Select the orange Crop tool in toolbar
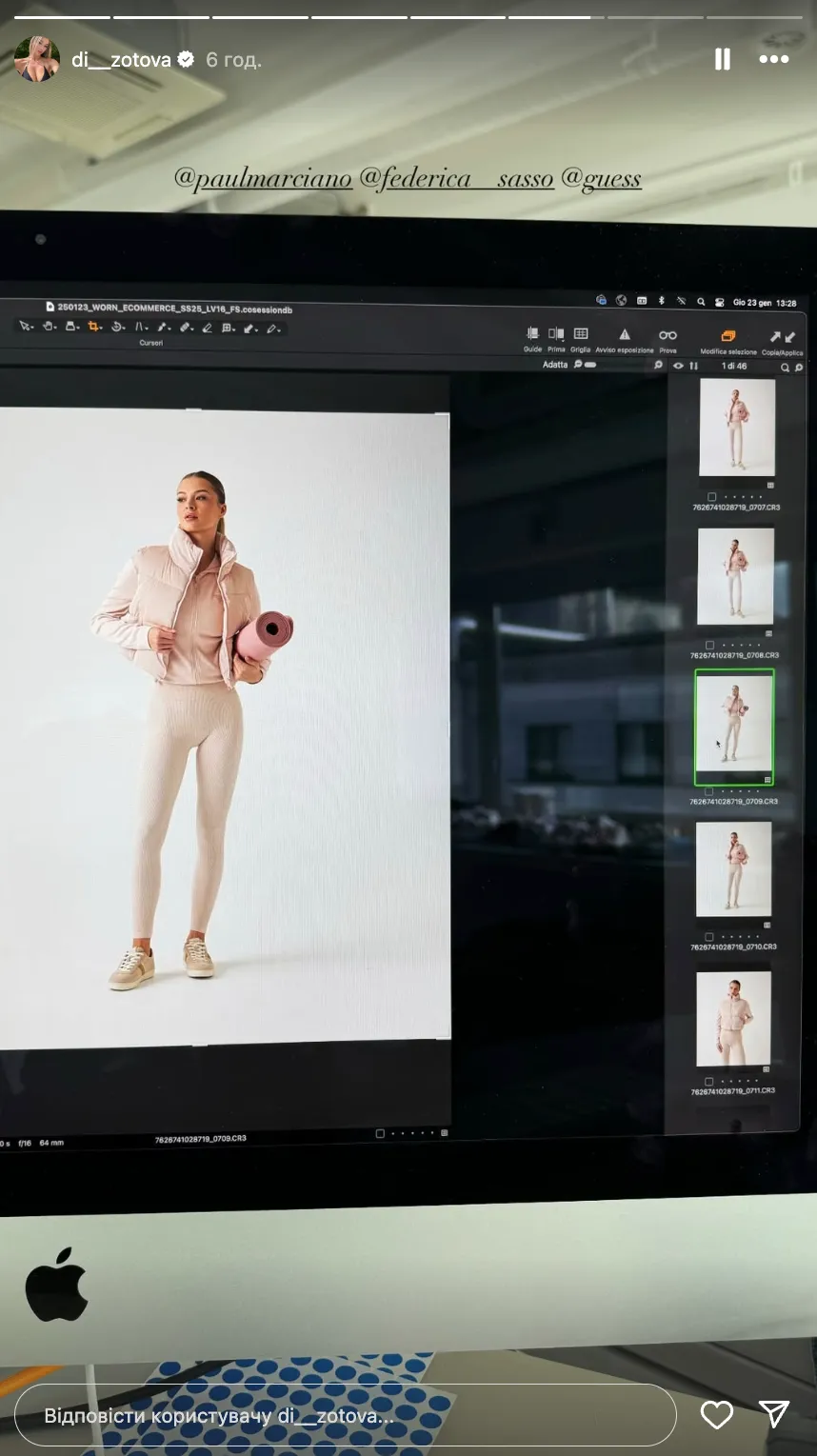Image resolution: width=817 pixels, height=1456 pixels. [93, 327]
